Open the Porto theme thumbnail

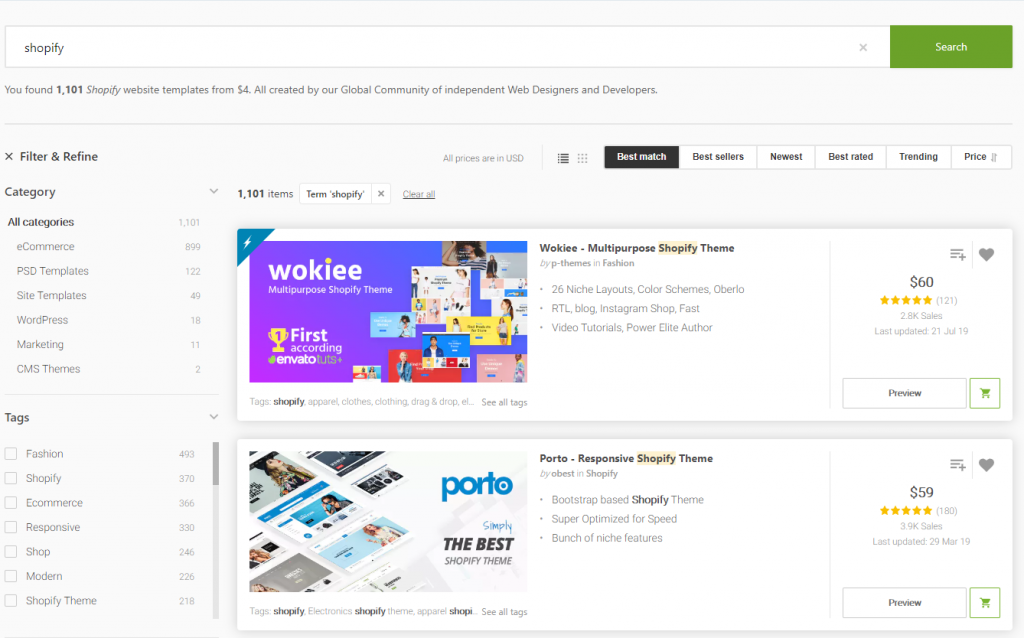pos(388,521)
